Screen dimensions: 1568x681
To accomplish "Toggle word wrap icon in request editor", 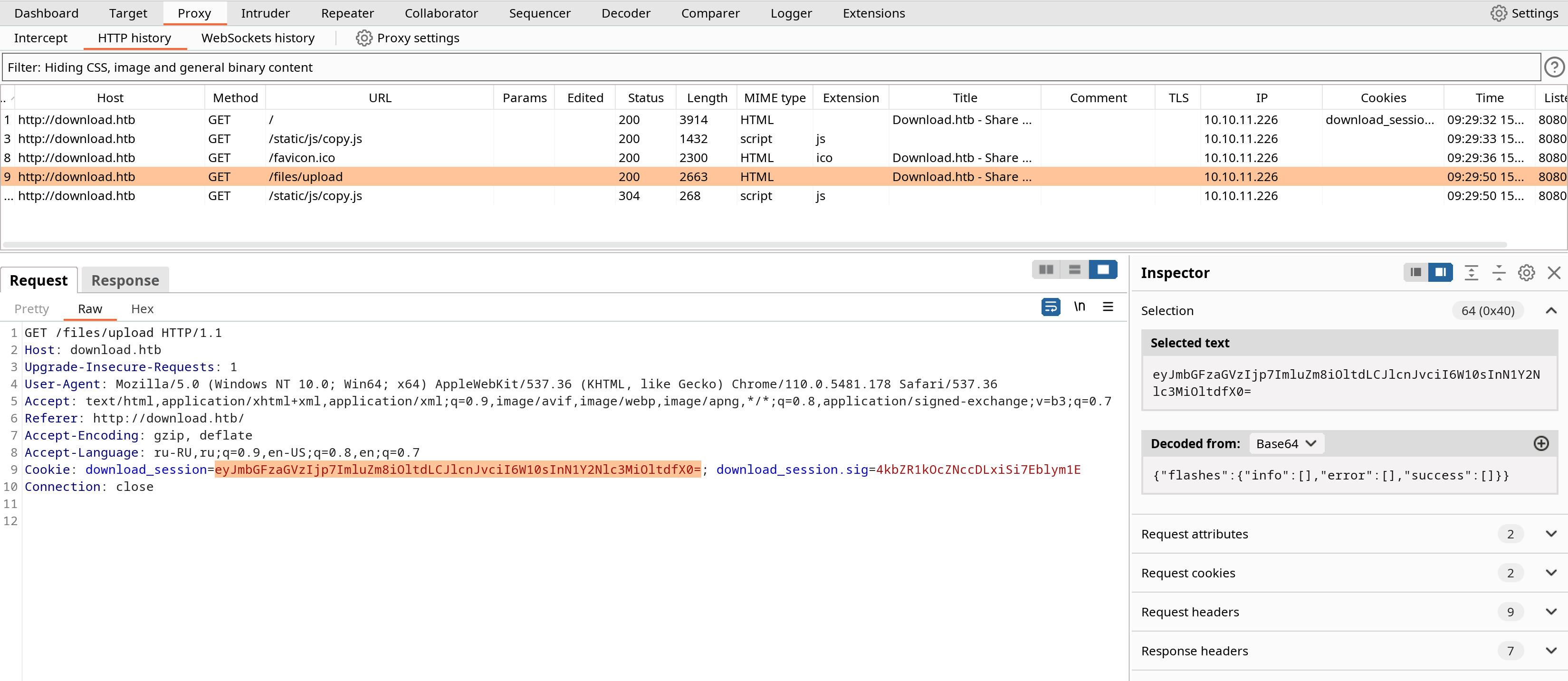I will coord(1051,307).
